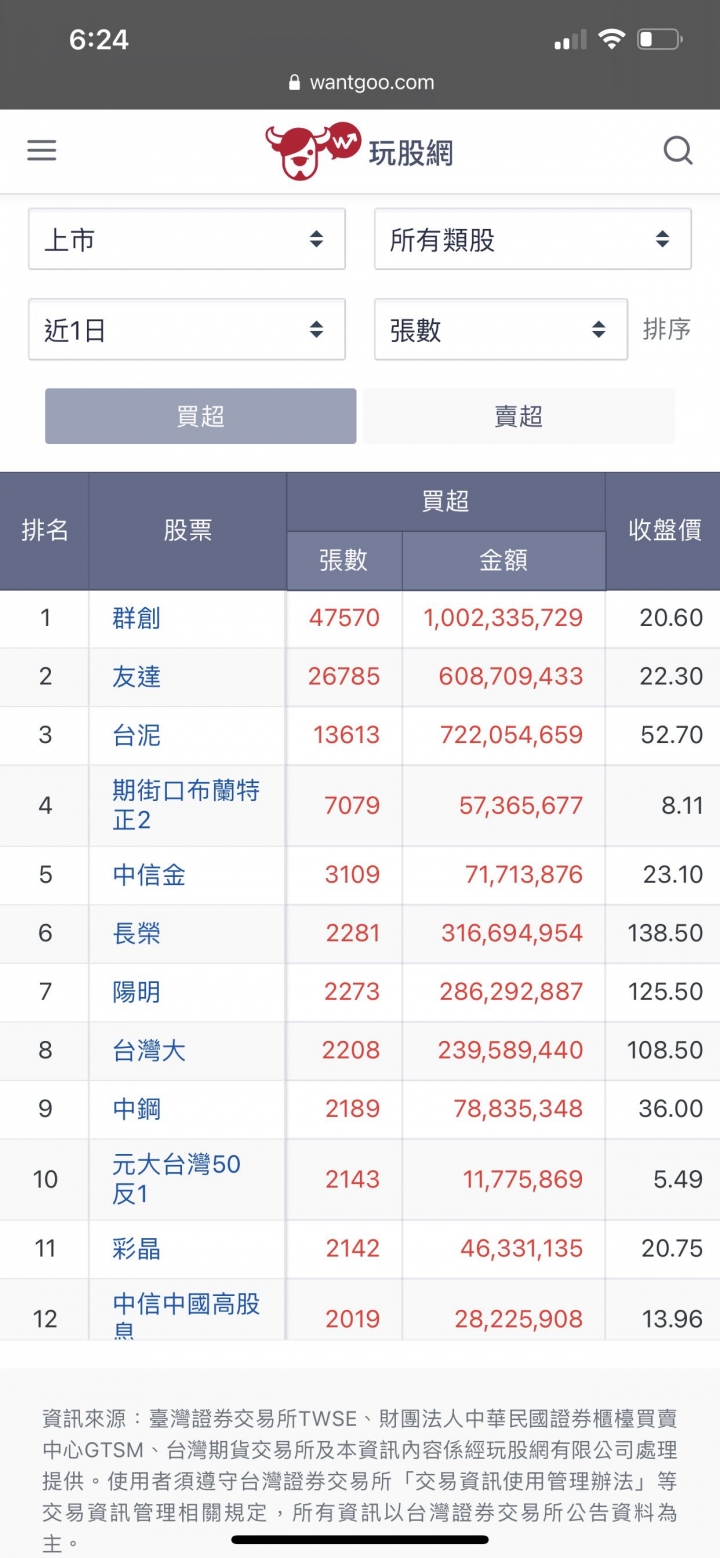The height and width of the screenshot is (1558, 720).
Task: Switch to the 買超 tab
Action: point(200,416)
